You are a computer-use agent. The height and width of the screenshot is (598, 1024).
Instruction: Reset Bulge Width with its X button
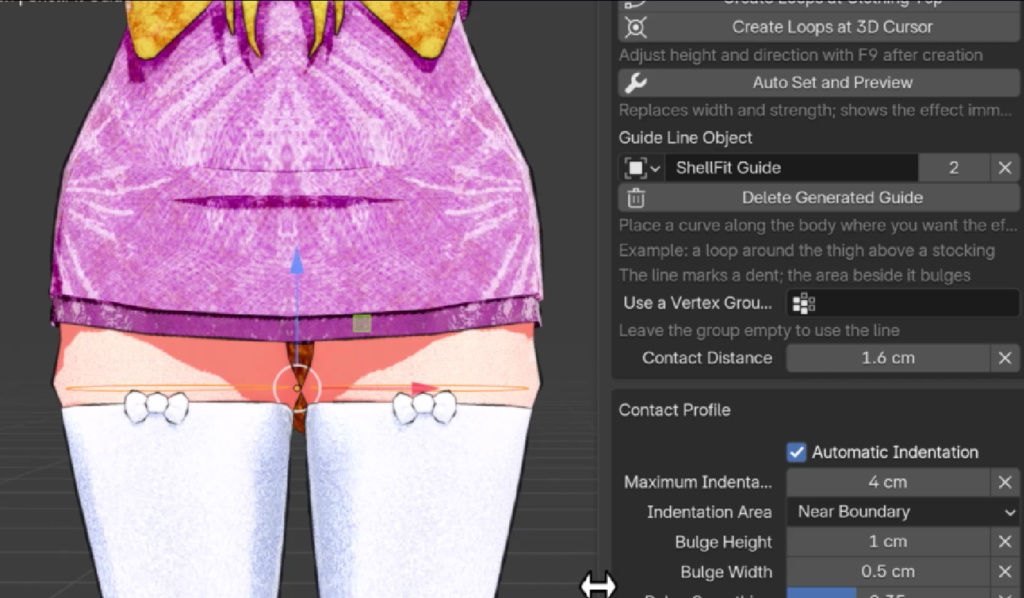coord(1005,572)
